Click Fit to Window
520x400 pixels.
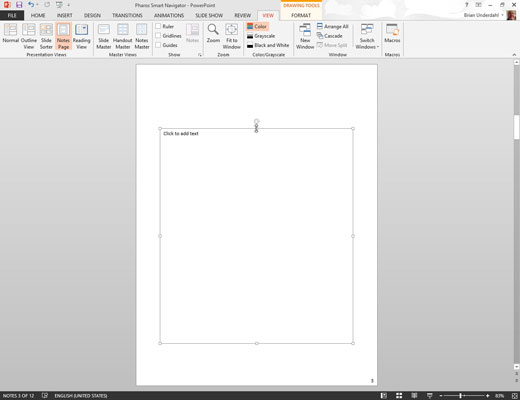[x=231, y=36]
